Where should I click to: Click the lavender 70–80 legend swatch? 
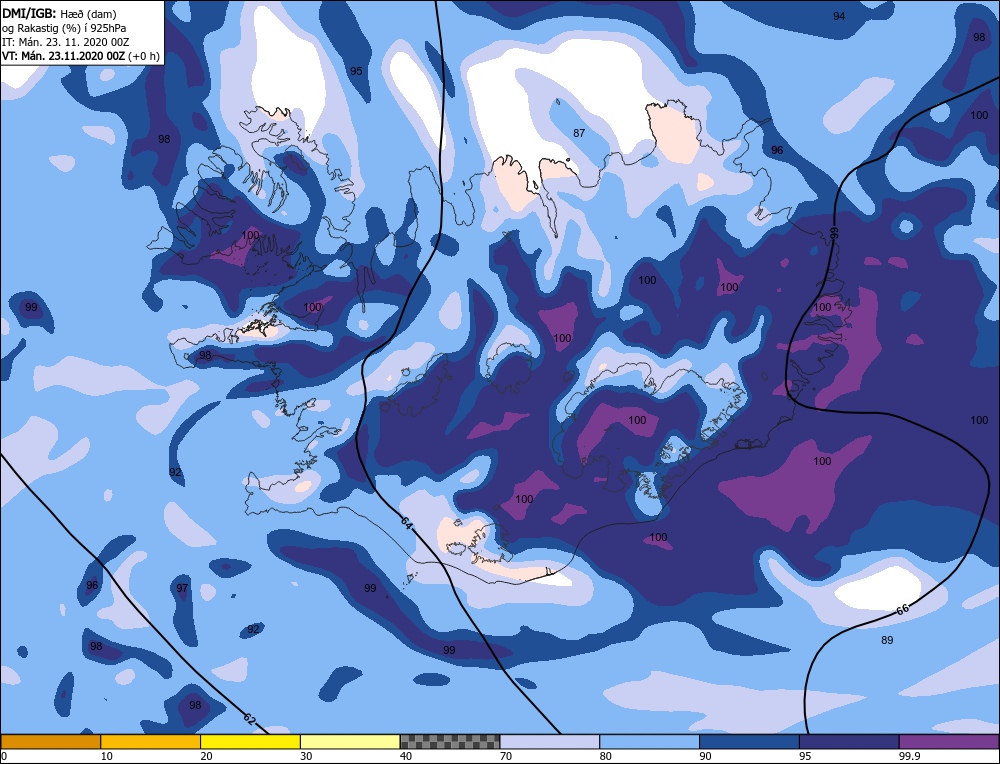click(x=550, y=741)
